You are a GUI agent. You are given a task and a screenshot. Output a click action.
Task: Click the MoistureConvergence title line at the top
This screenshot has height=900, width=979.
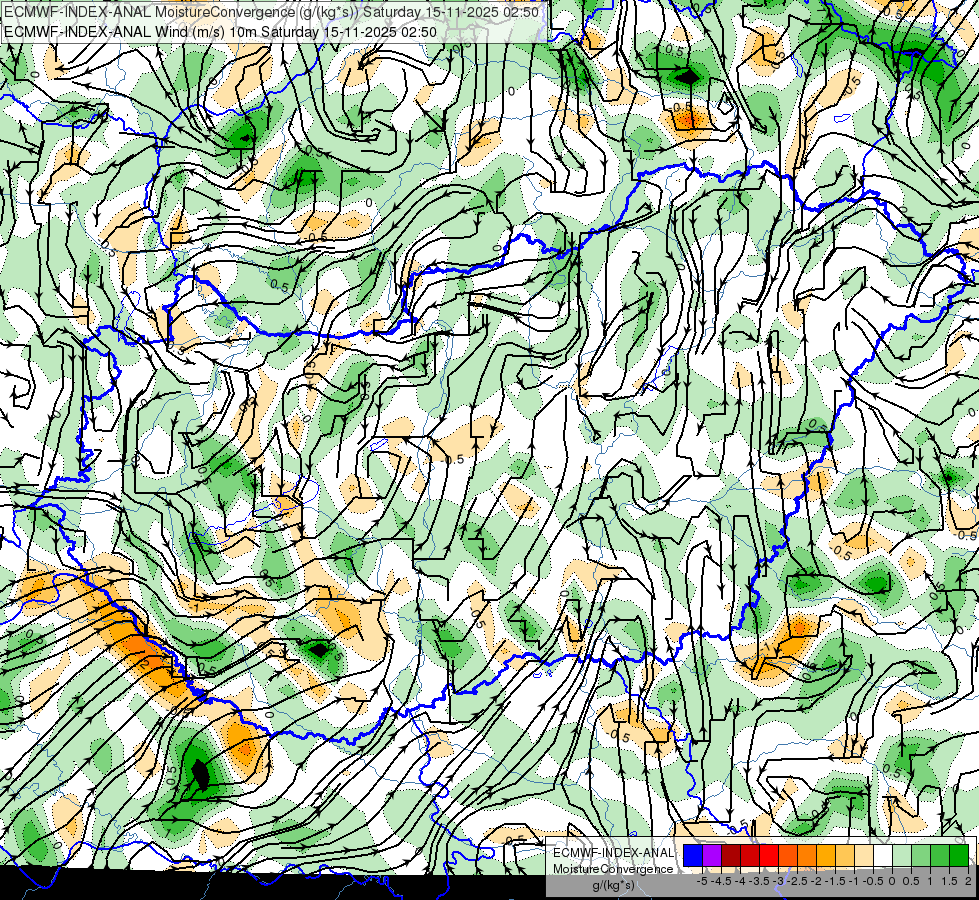(x=272, y=11)
